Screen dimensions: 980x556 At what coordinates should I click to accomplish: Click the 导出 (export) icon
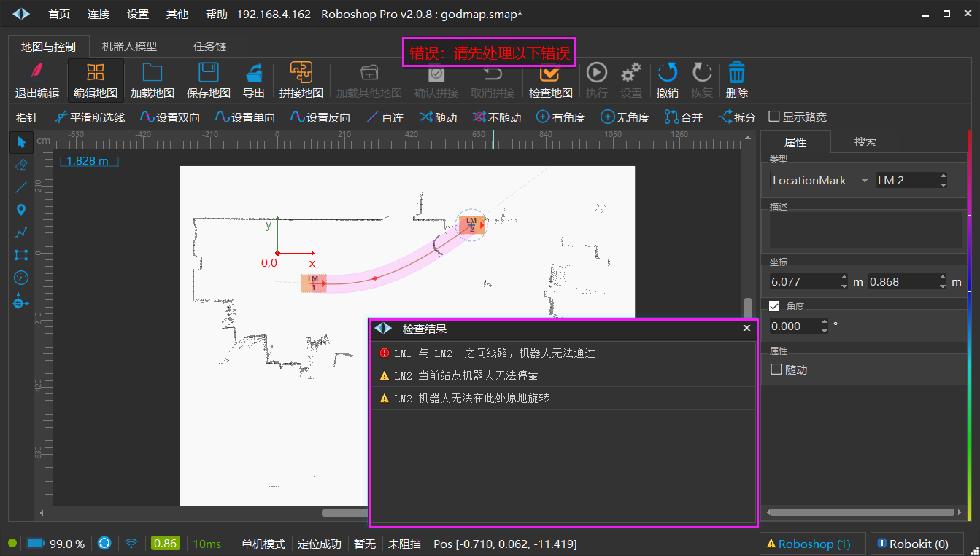click(254, 72)
